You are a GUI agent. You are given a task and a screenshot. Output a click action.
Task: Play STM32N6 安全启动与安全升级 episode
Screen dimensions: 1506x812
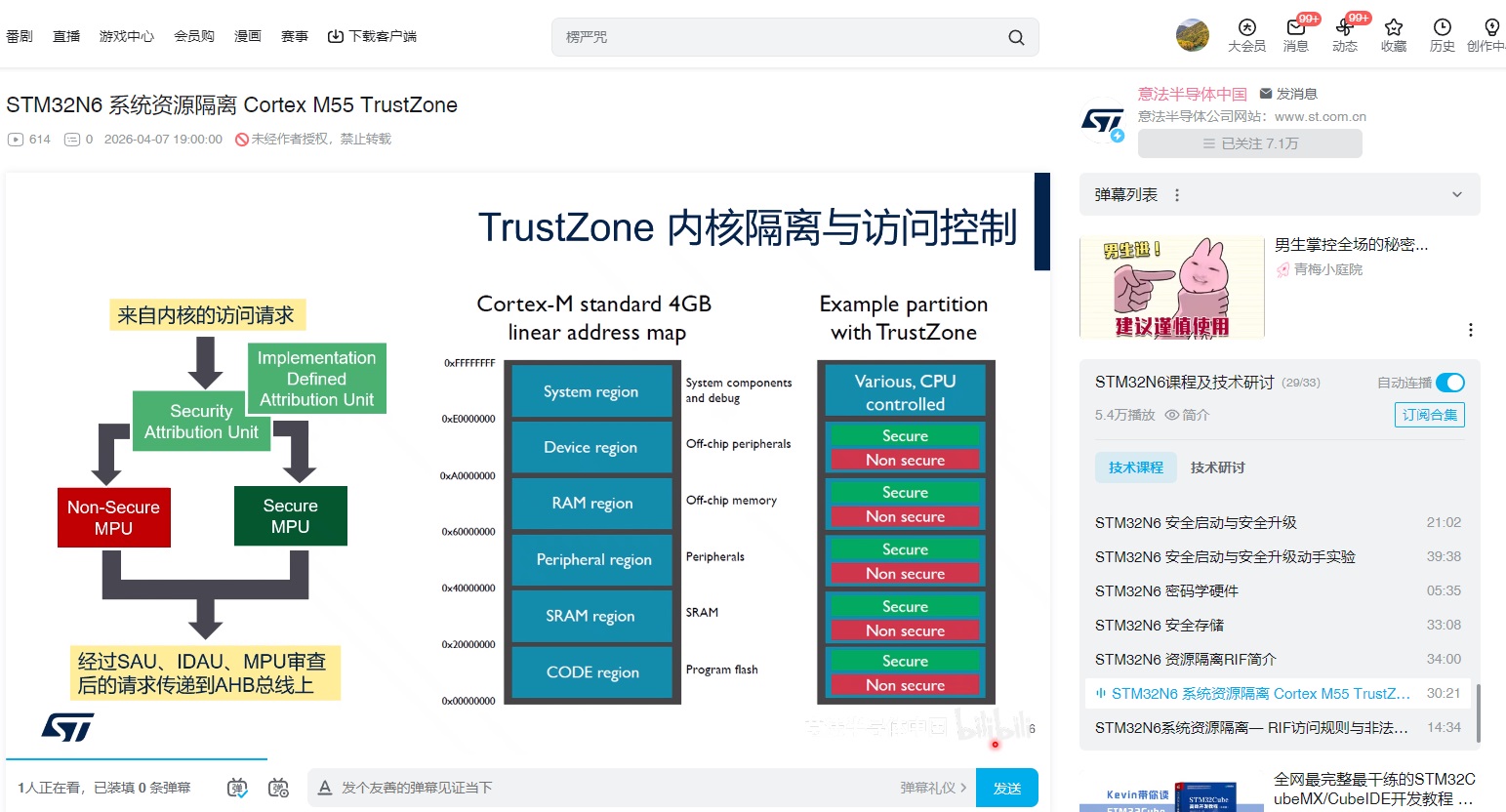pyautogui.click(x=1278, y=522)
